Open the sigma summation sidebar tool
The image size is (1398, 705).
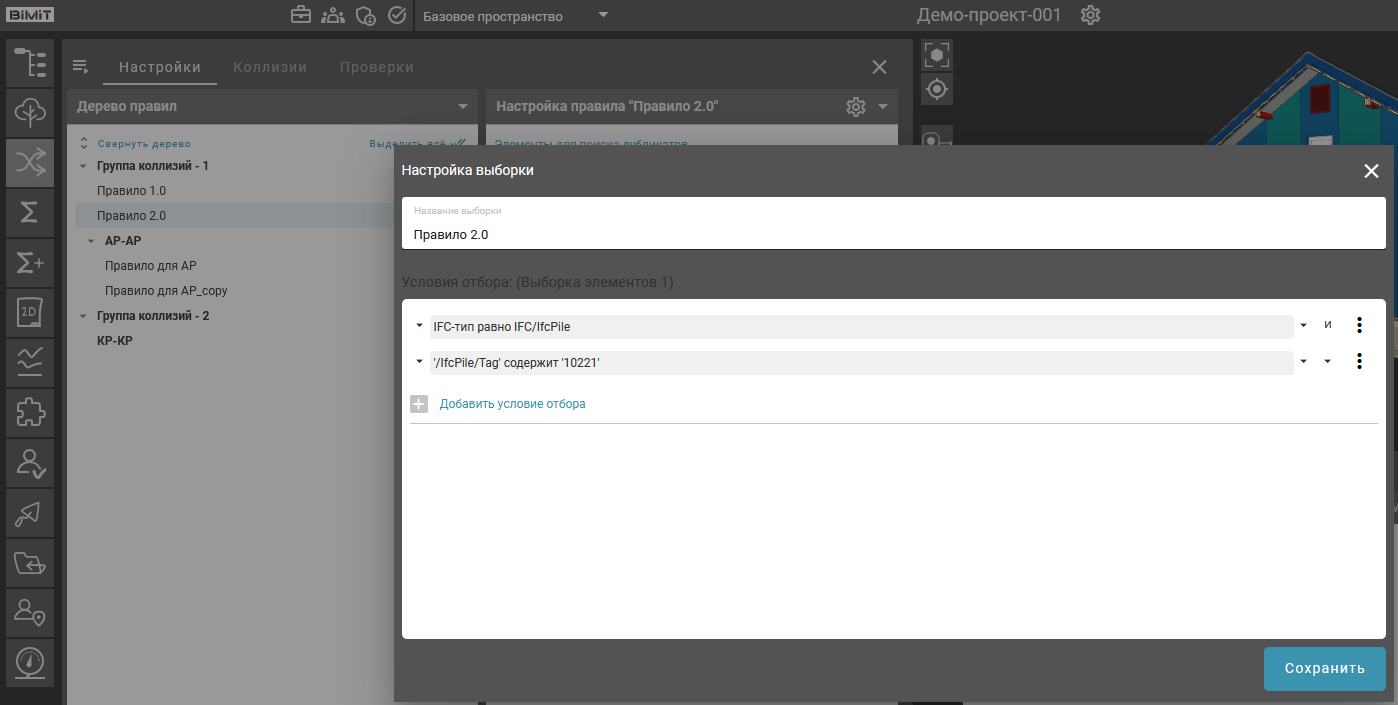point(30,213)
